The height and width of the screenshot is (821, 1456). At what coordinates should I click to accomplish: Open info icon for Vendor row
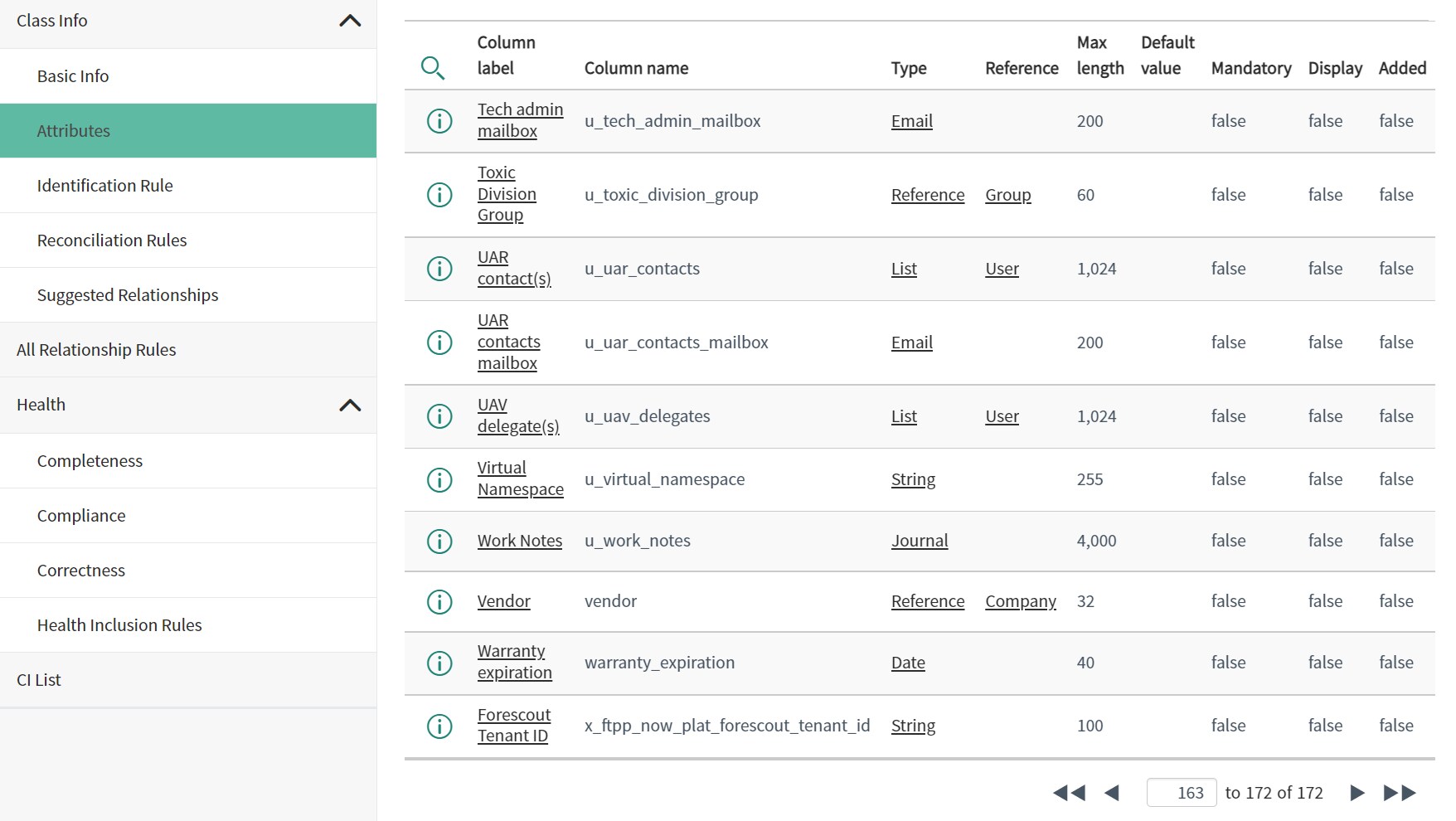439,602
